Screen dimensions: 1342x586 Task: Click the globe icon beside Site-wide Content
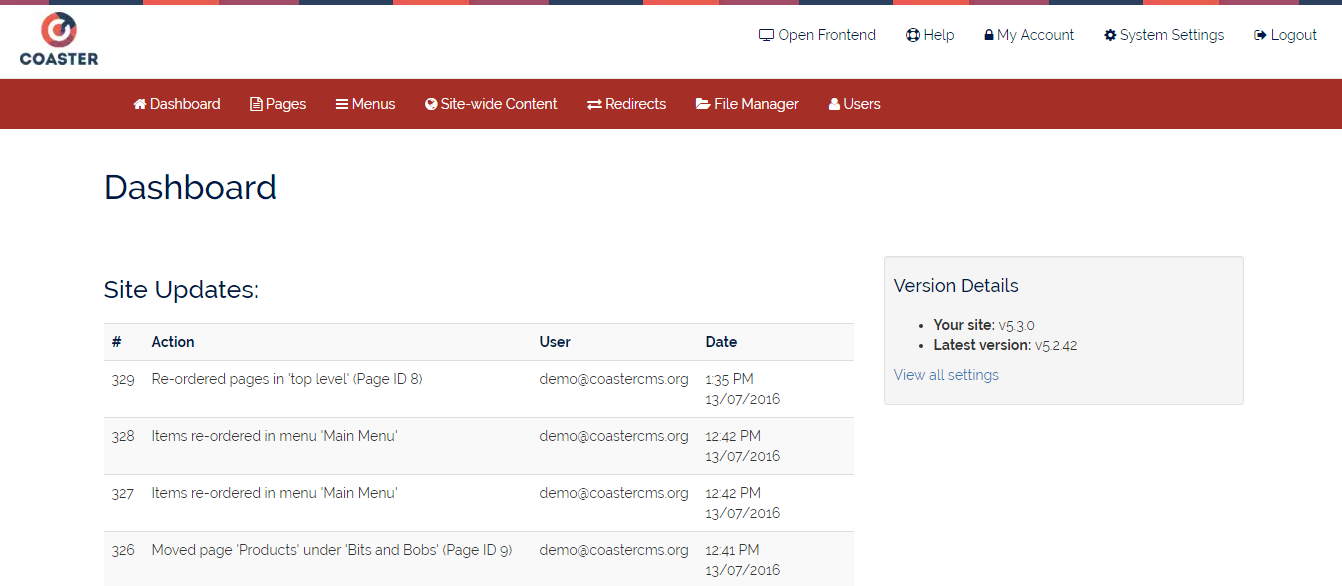coord(431,104)
